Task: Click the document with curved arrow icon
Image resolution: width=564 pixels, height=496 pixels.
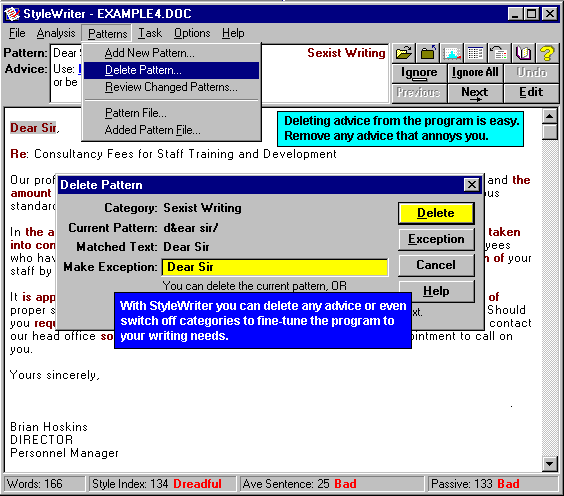Action: 499,54
